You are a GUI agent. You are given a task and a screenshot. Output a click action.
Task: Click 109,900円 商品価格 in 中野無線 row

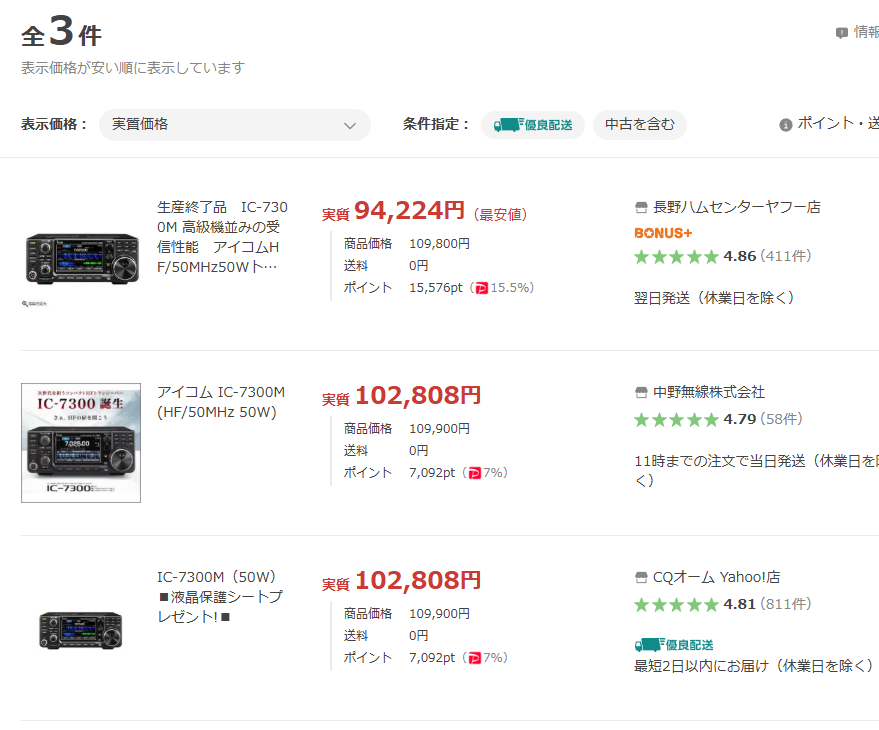click(440, 429)
